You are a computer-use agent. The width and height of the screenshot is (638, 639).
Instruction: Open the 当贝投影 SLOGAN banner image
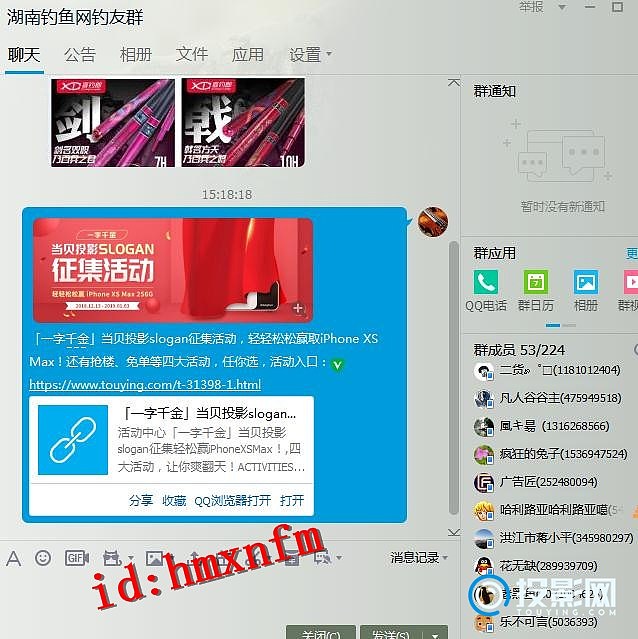[x=173, y=270]
